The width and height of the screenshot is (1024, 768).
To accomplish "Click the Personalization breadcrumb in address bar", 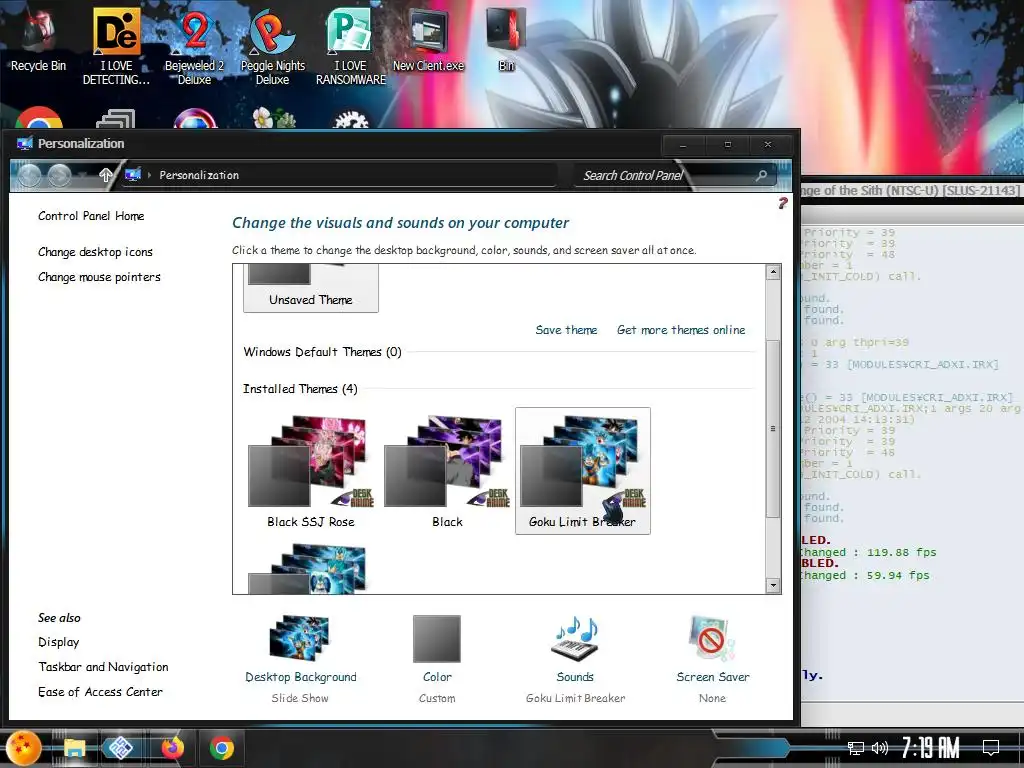I will [x=199, y=175].
